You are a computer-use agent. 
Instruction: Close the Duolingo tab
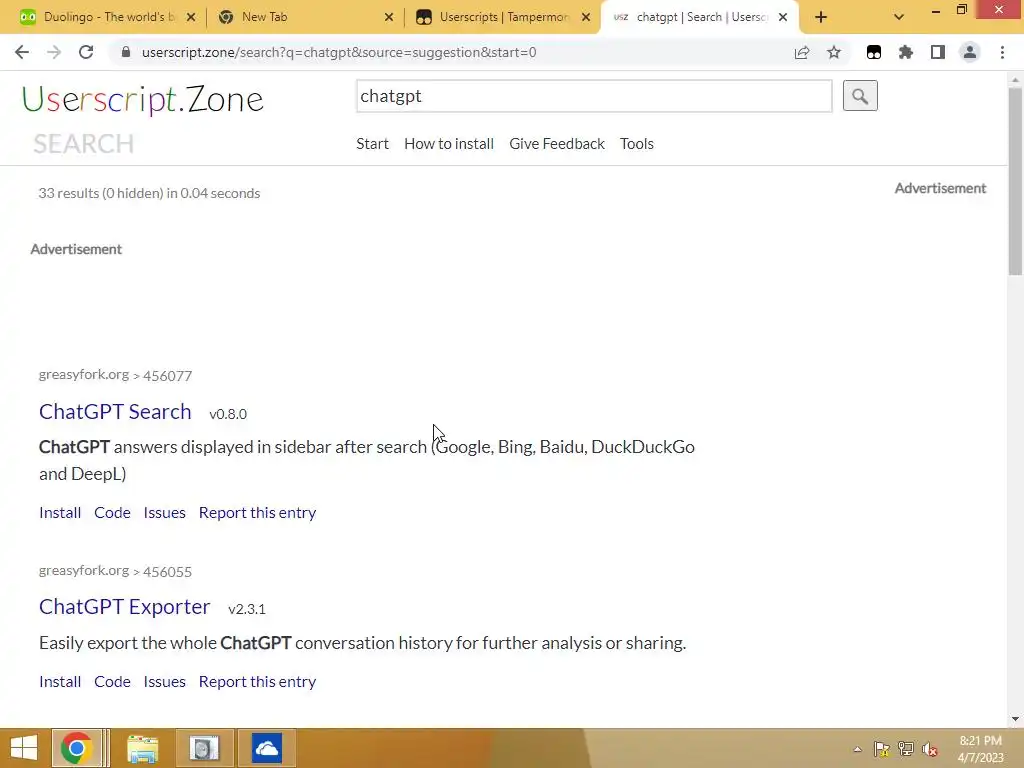(191, 17)
